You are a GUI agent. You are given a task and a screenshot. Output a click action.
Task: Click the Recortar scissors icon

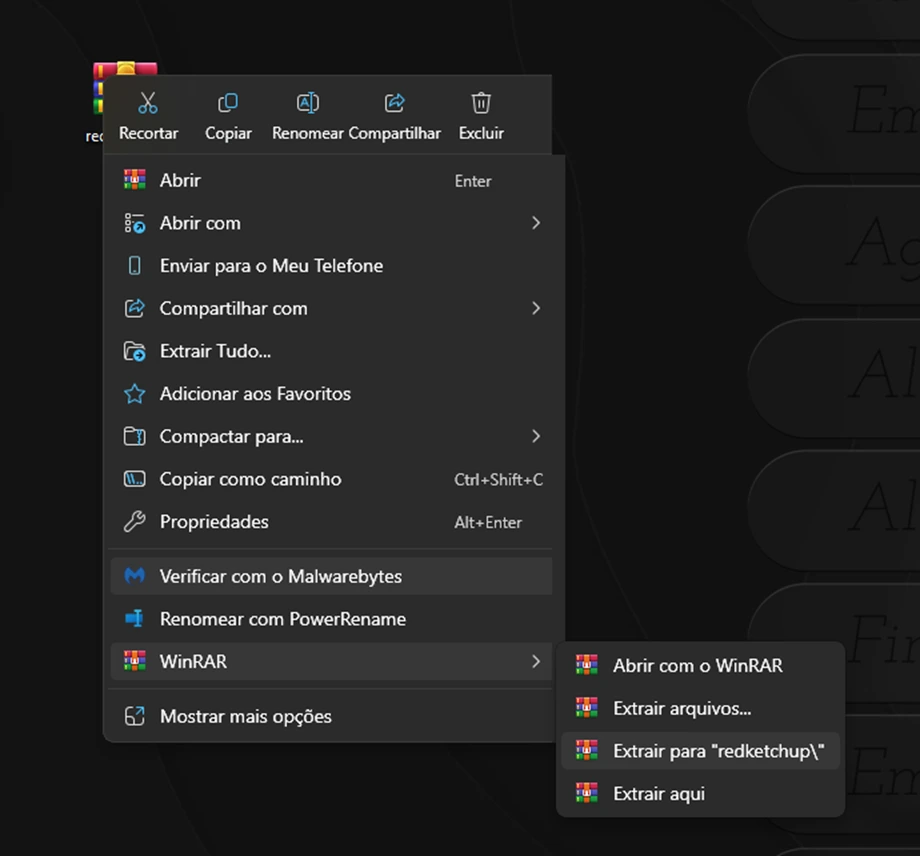pyautogui.click(x=148, y=103)
